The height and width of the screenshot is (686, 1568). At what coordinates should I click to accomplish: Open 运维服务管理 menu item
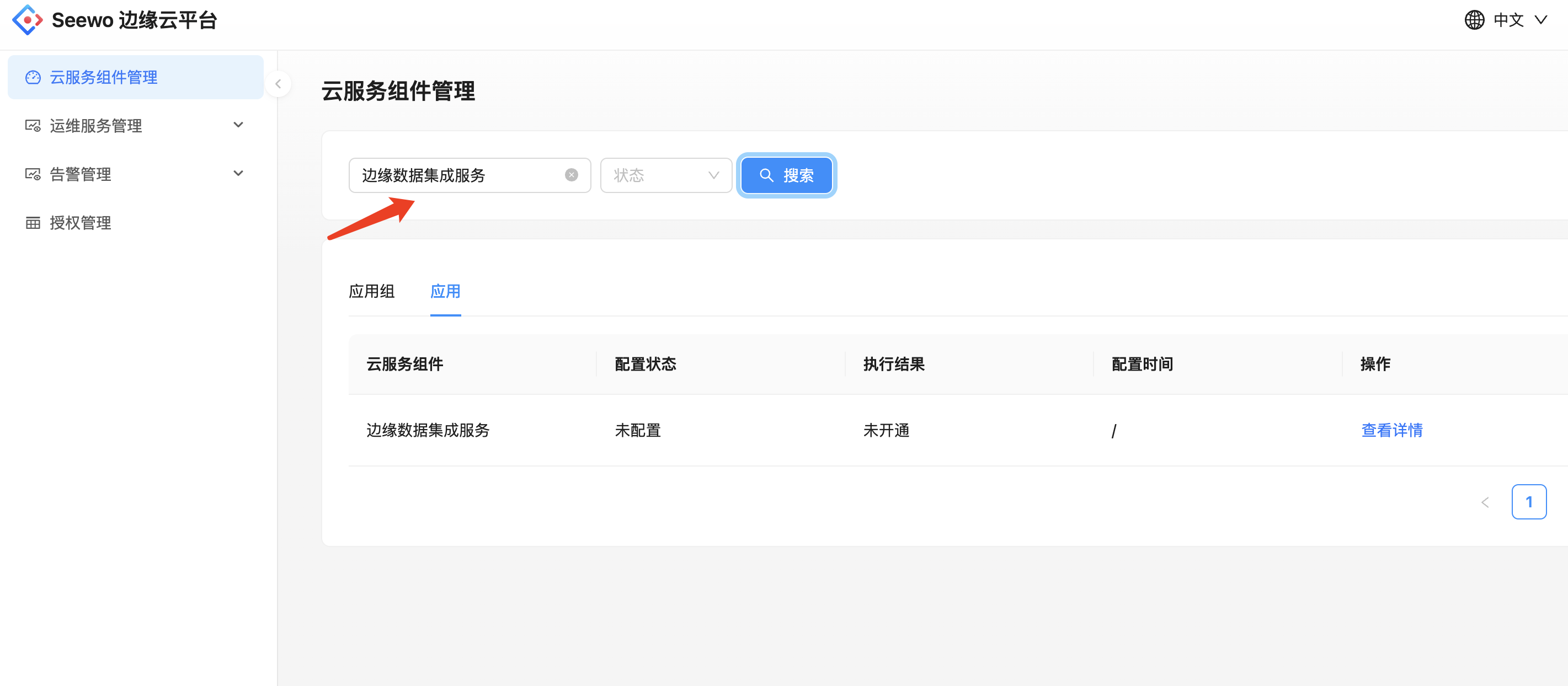pos(136,125)
